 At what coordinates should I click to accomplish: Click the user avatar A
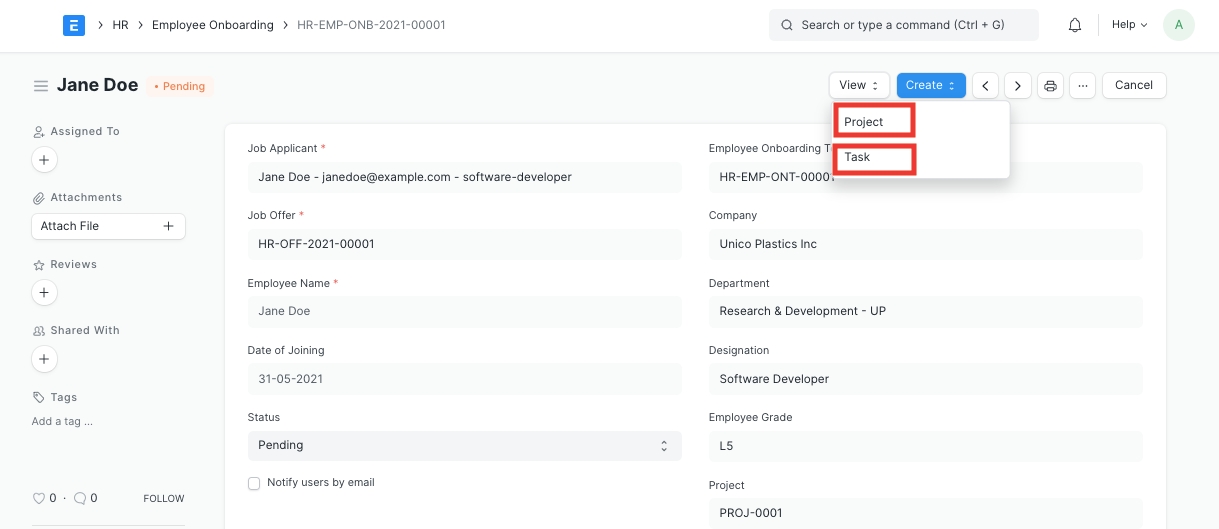coord(1178,25)
